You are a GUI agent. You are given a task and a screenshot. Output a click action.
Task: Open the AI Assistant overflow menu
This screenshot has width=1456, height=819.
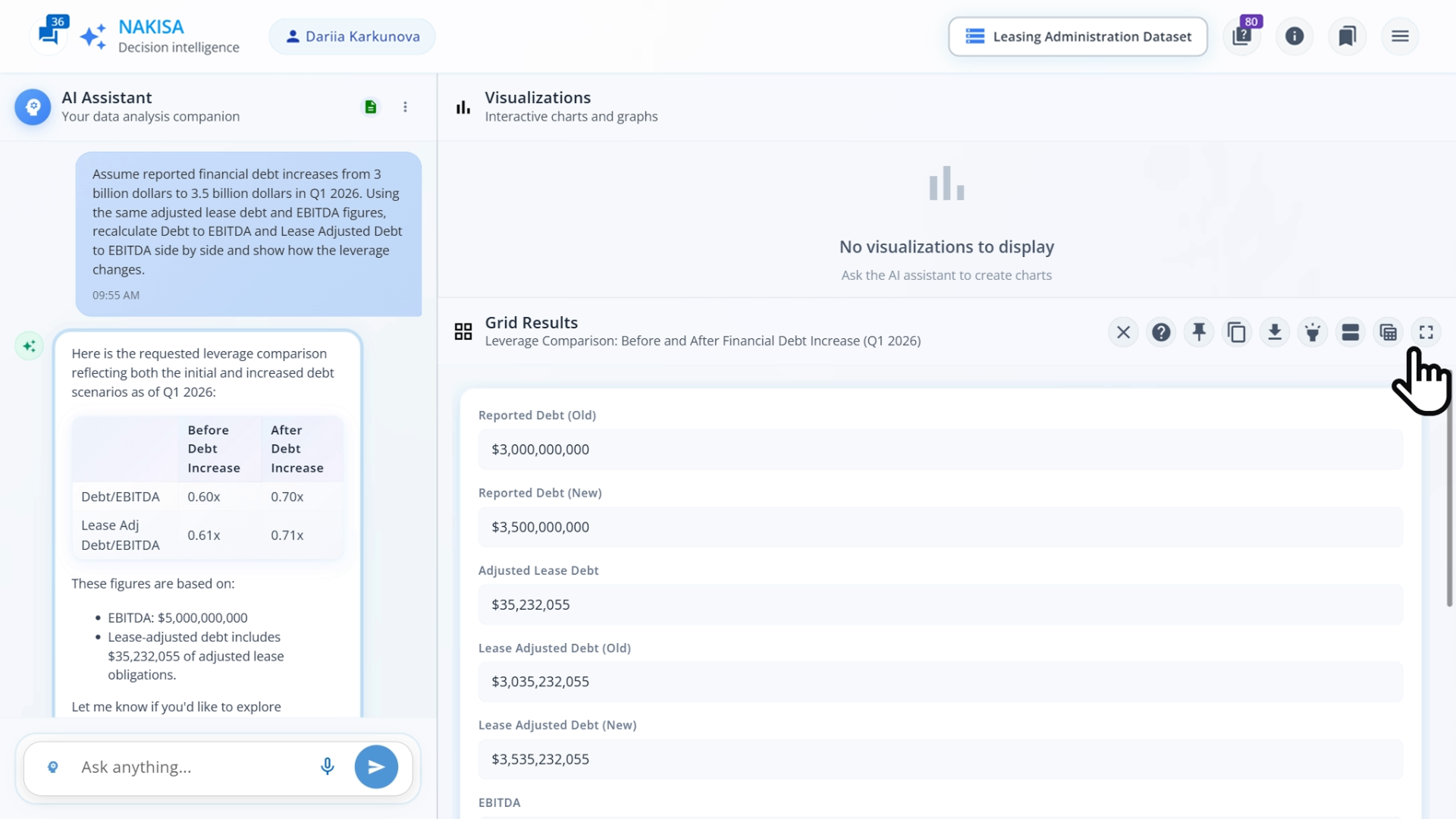pyautogui.click(x=406, y=107)
